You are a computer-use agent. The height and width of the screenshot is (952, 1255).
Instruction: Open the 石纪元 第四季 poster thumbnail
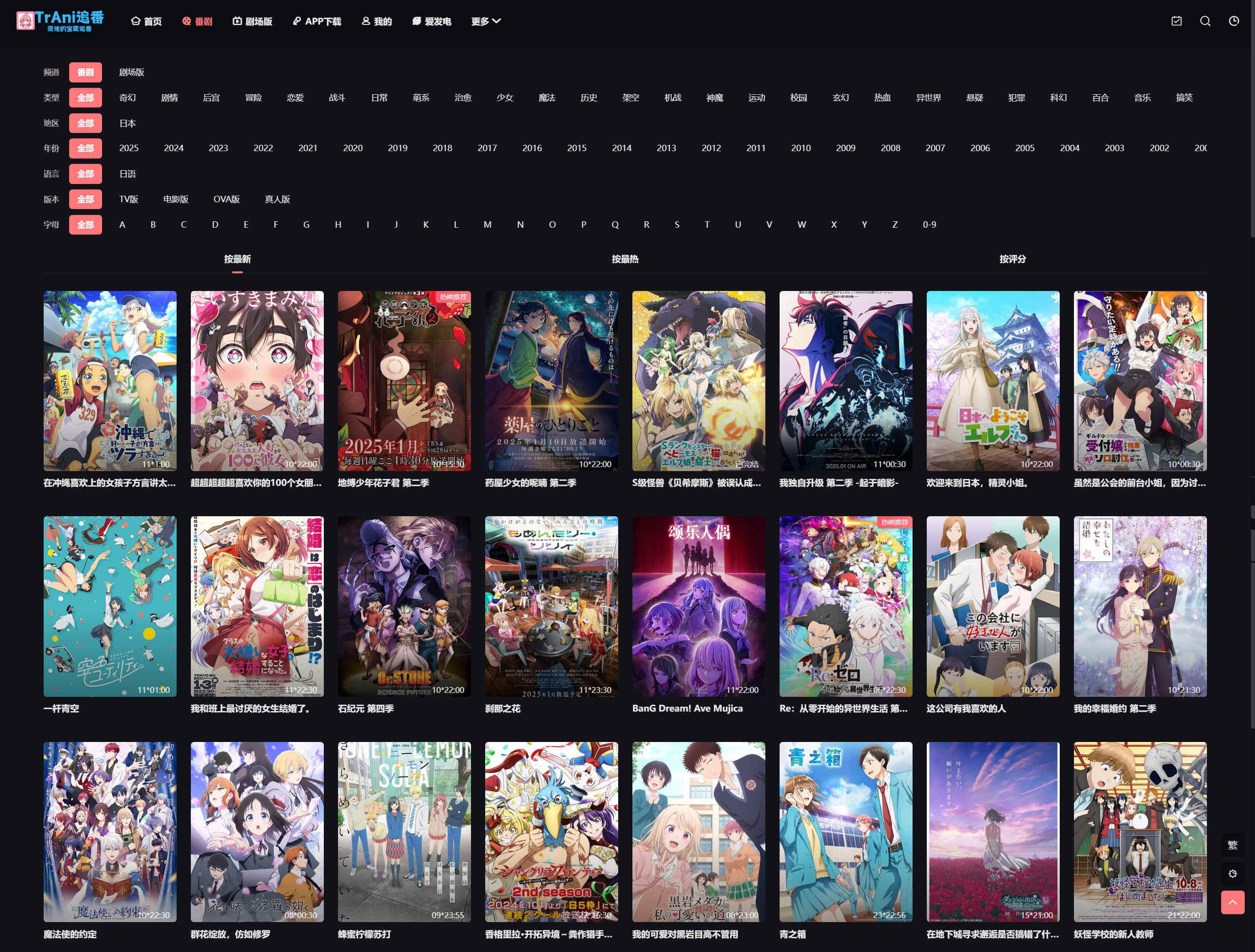404,606
